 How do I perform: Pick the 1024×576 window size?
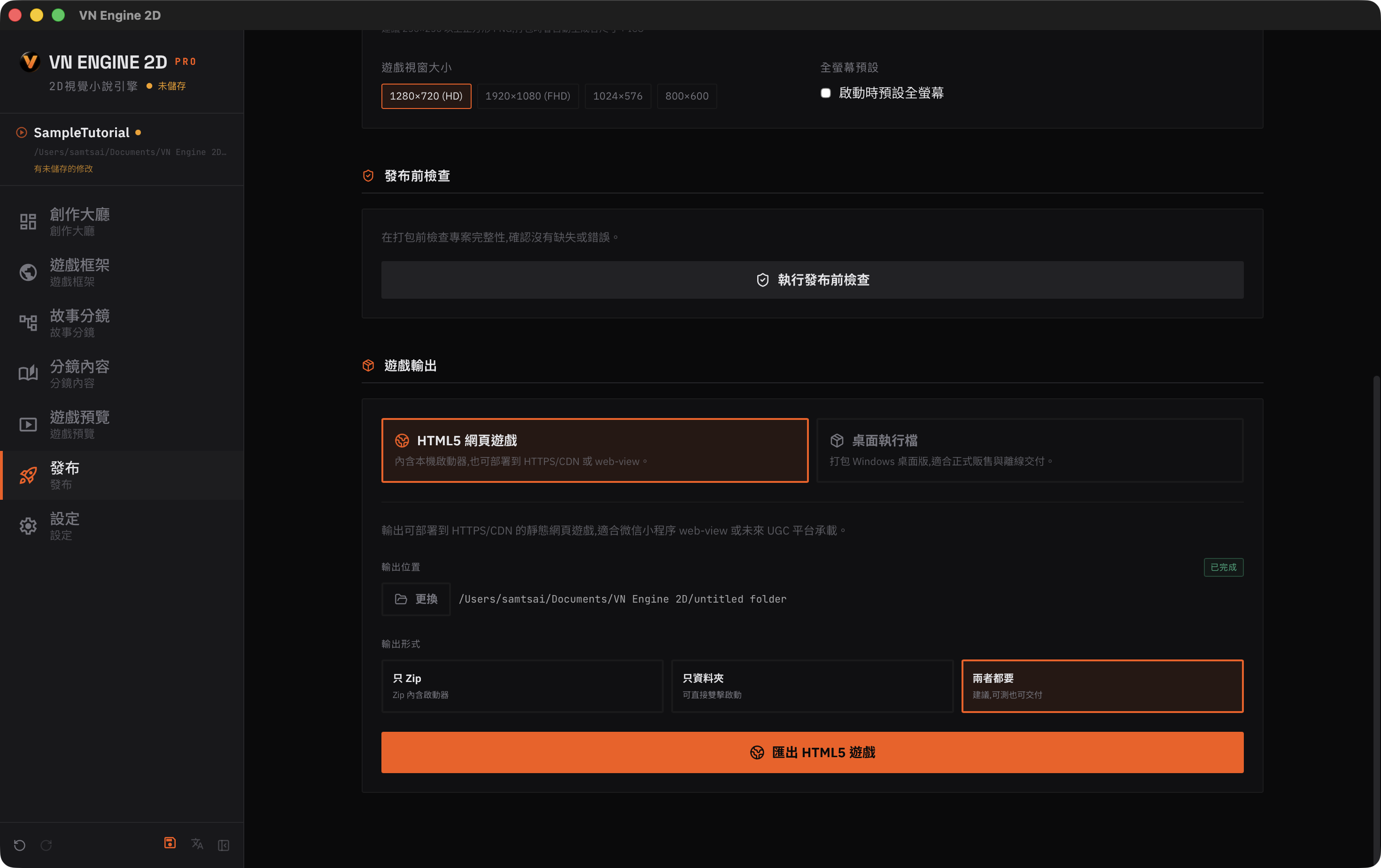[618, 96]
